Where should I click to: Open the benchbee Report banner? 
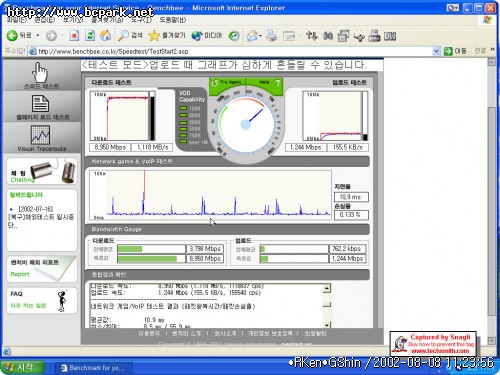click(x=42, y=269)
